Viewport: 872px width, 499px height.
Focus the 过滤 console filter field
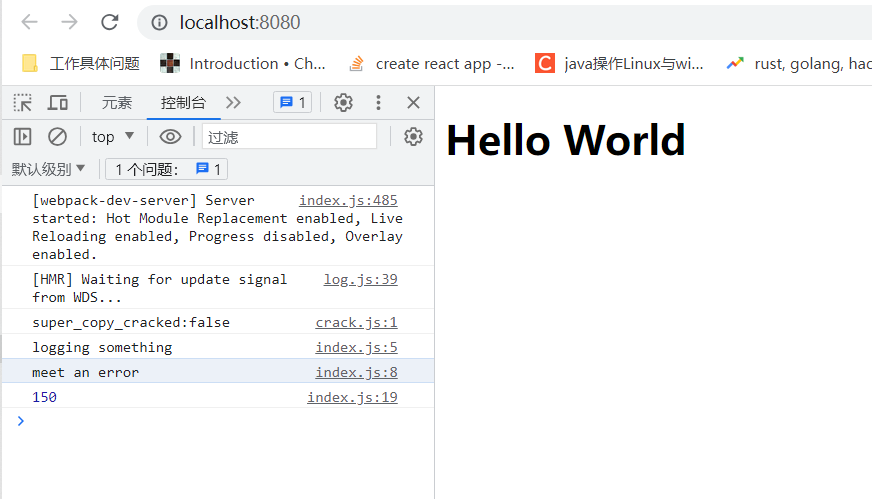coord(289,137)
